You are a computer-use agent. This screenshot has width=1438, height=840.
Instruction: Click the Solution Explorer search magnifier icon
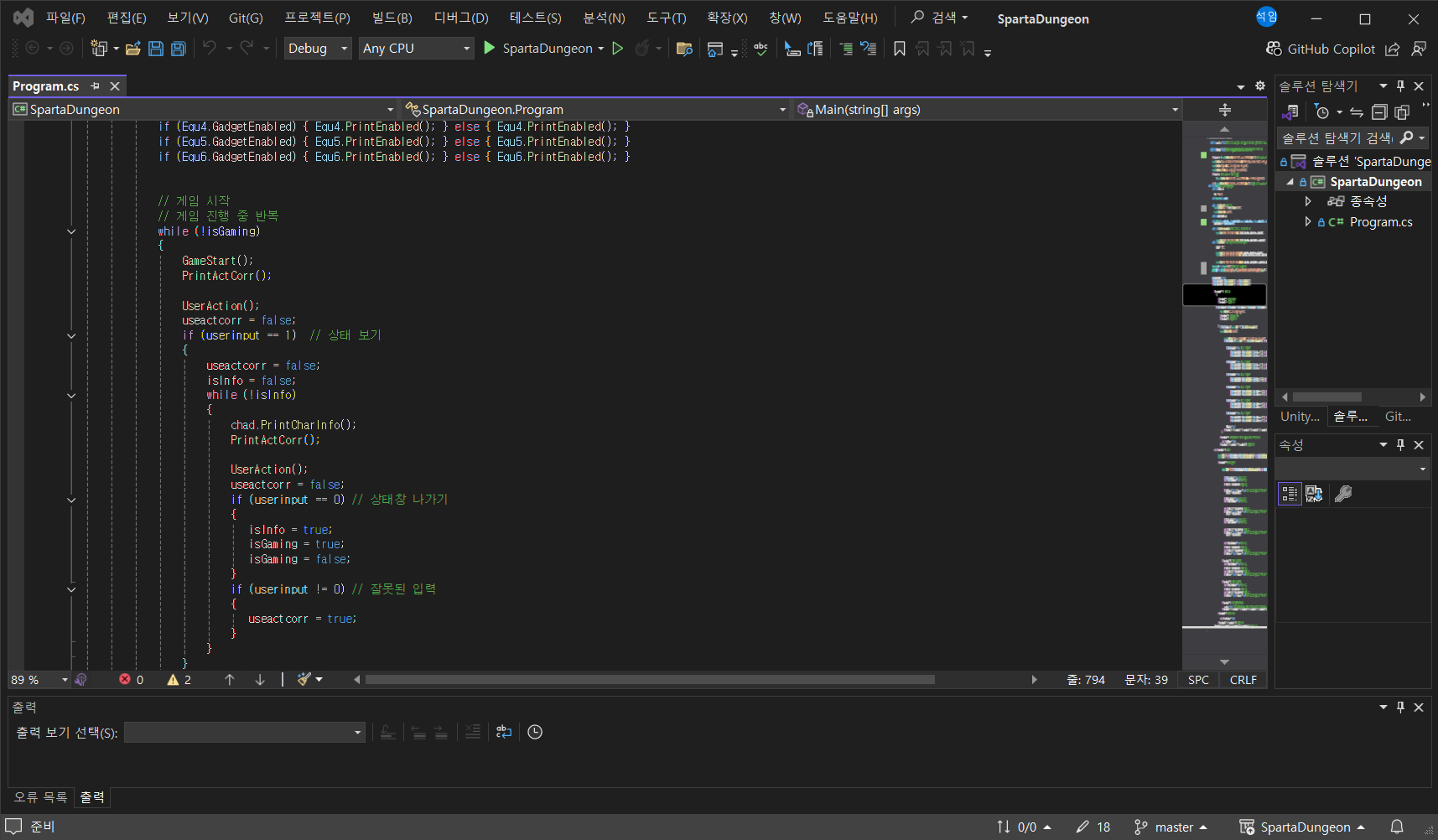[x=1407, y=137]
